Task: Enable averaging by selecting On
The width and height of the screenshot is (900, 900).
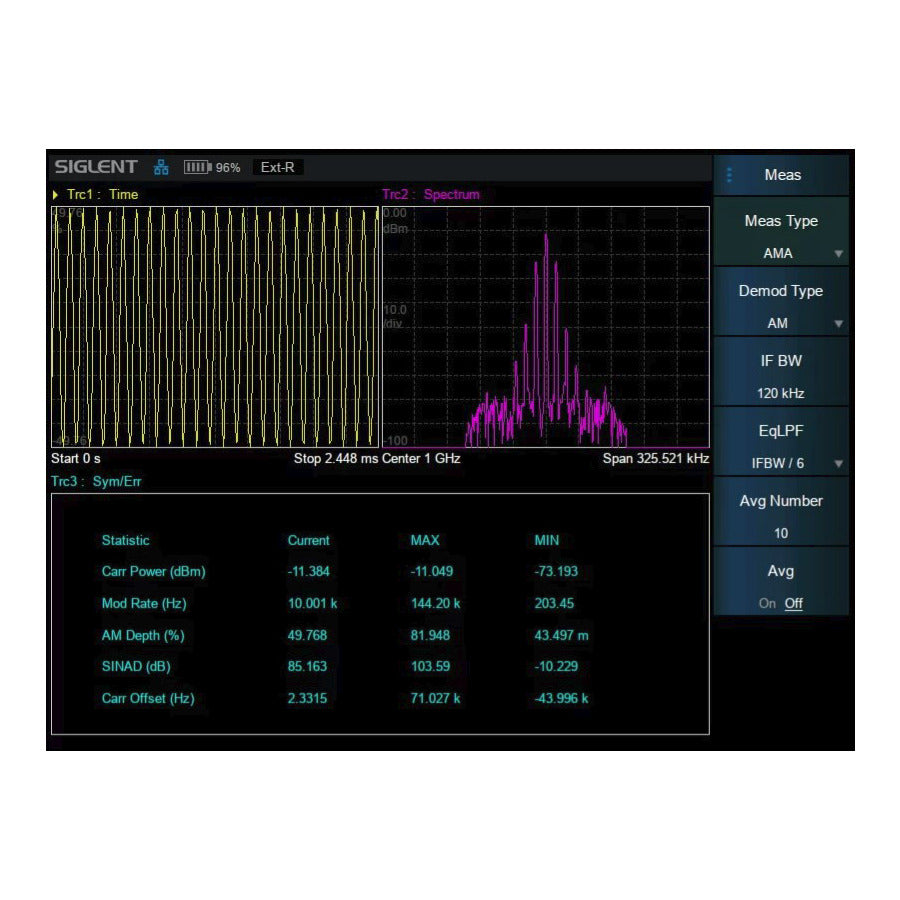Action: point(766,603)
